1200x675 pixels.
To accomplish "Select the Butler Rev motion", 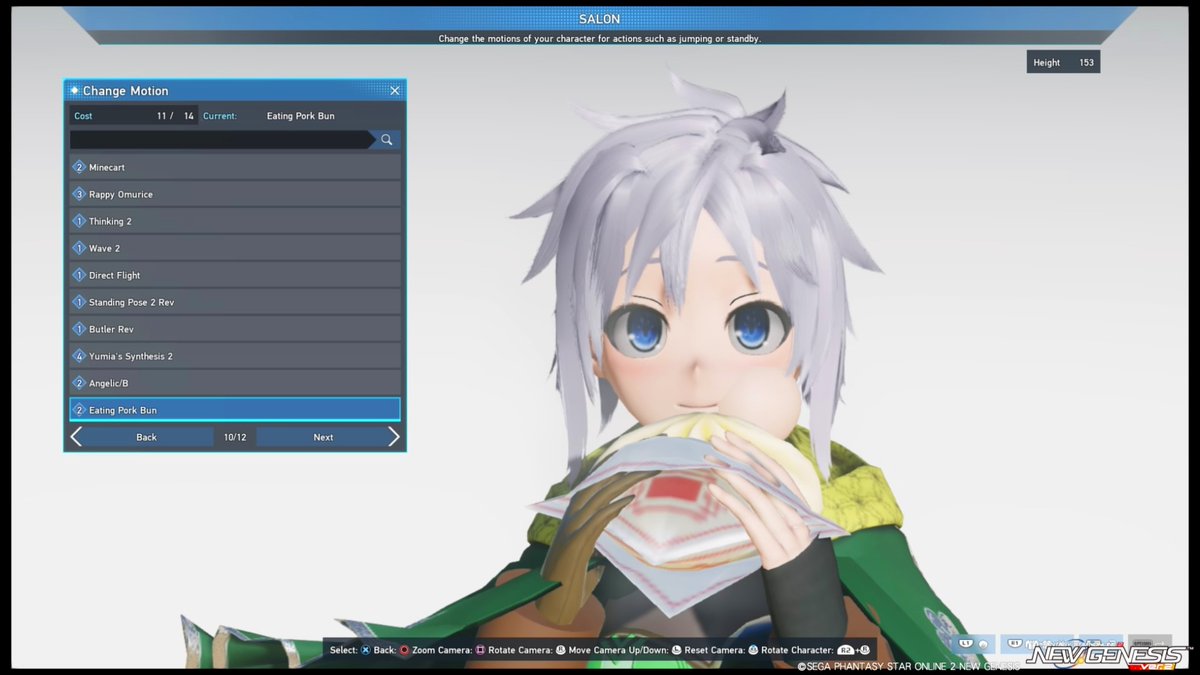I will [x=235, y=329].
